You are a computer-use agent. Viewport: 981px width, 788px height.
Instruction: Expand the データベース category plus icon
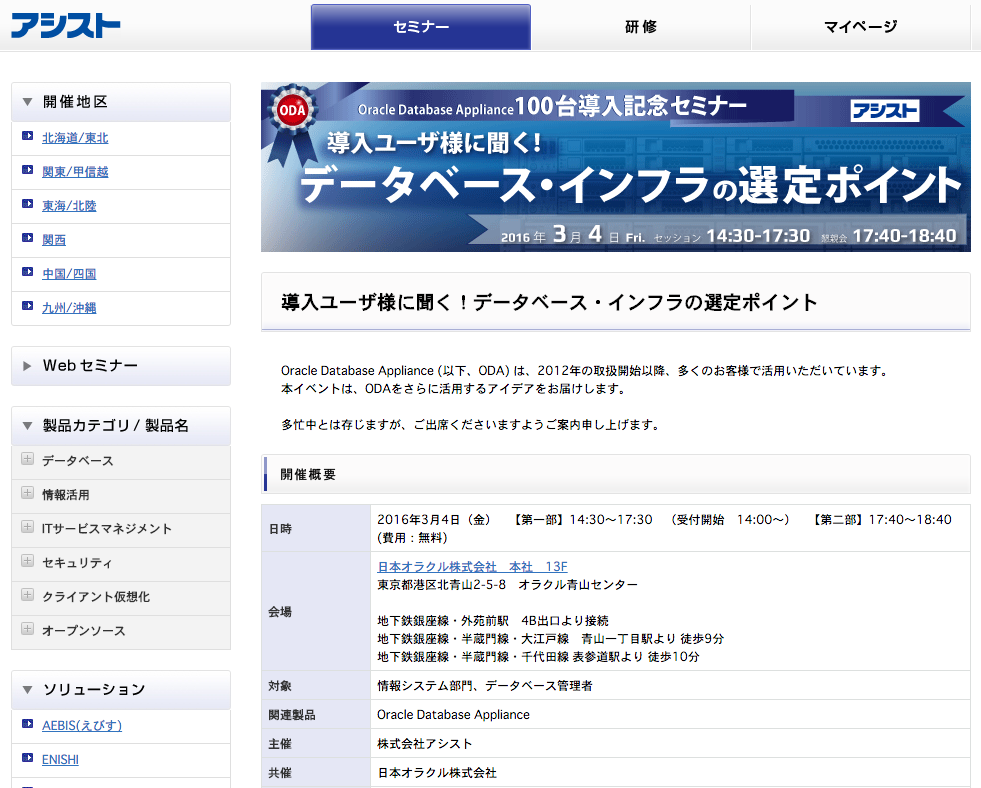pos(27,459)
